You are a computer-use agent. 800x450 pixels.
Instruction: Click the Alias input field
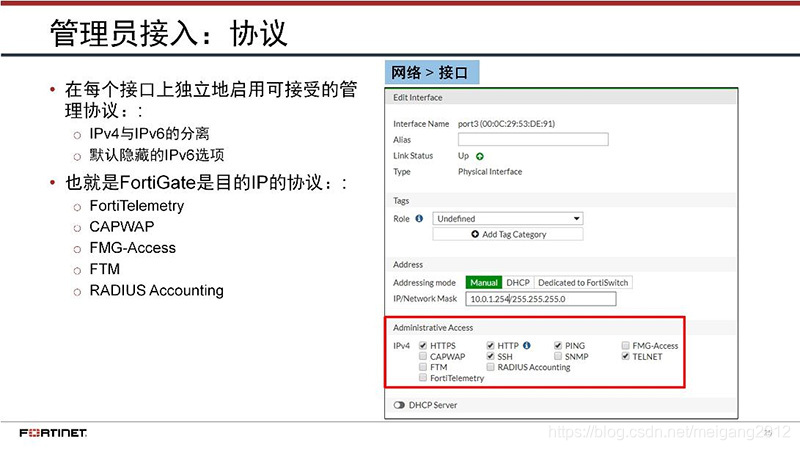(533, 139)
